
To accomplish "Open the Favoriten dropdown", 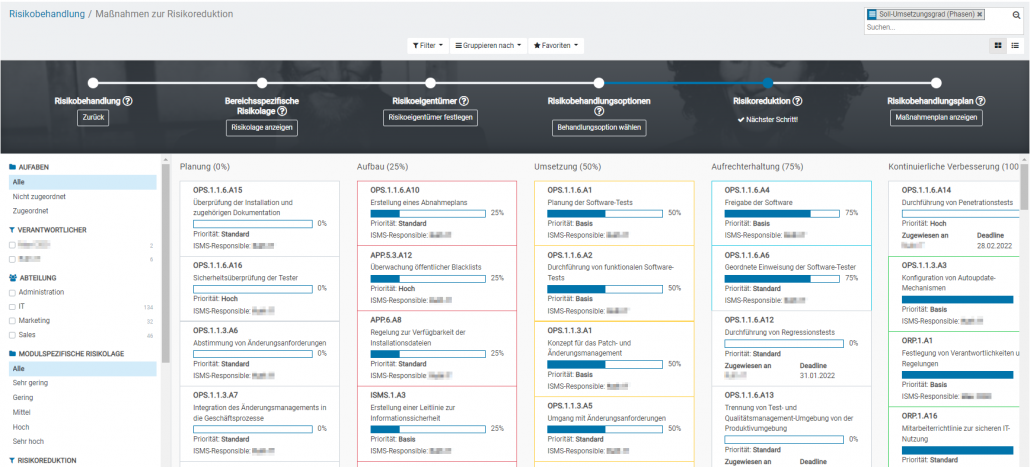I will tap(555, 46).
